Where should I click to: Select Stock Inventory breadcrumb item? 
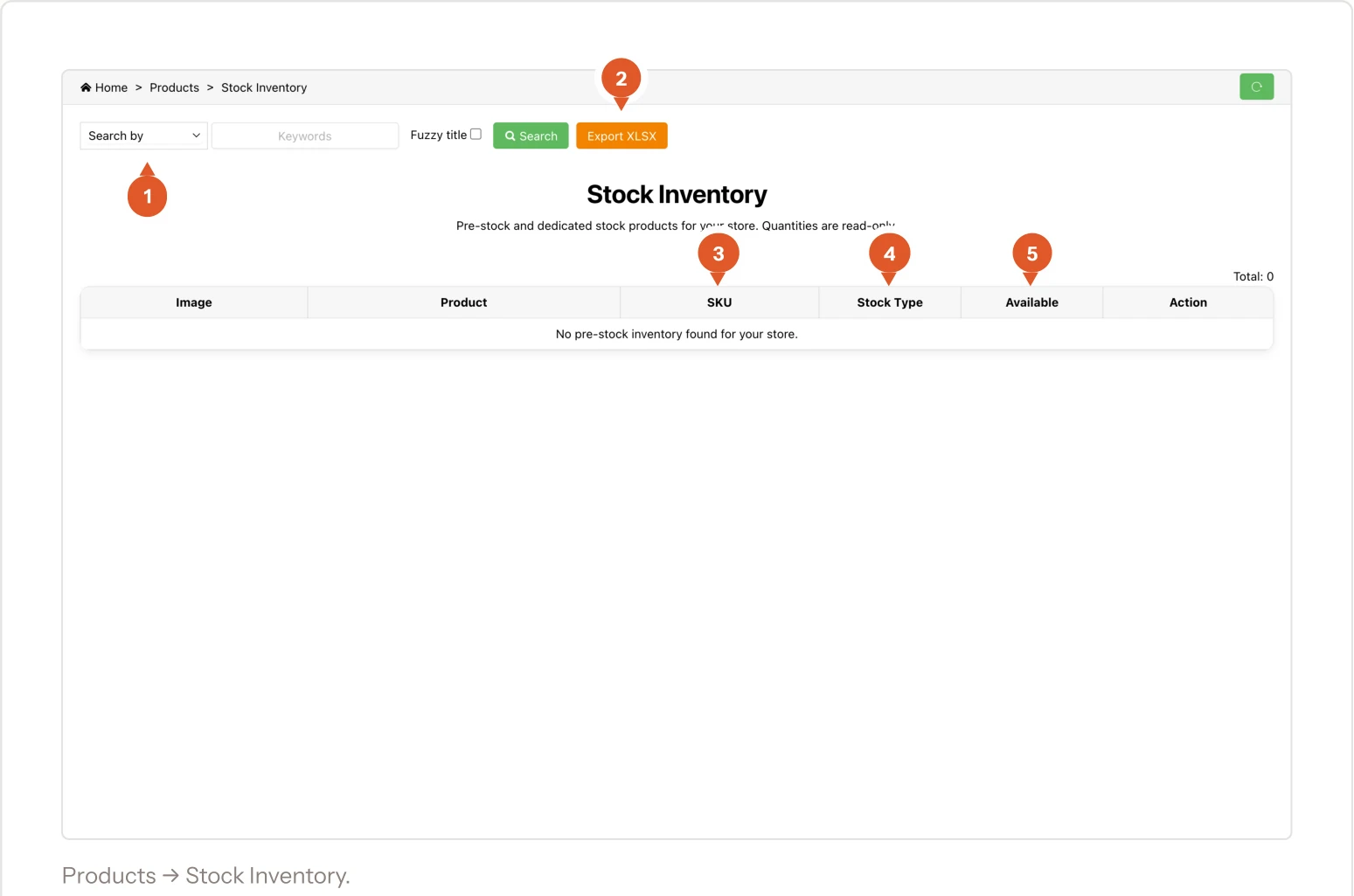coord(264,87)
